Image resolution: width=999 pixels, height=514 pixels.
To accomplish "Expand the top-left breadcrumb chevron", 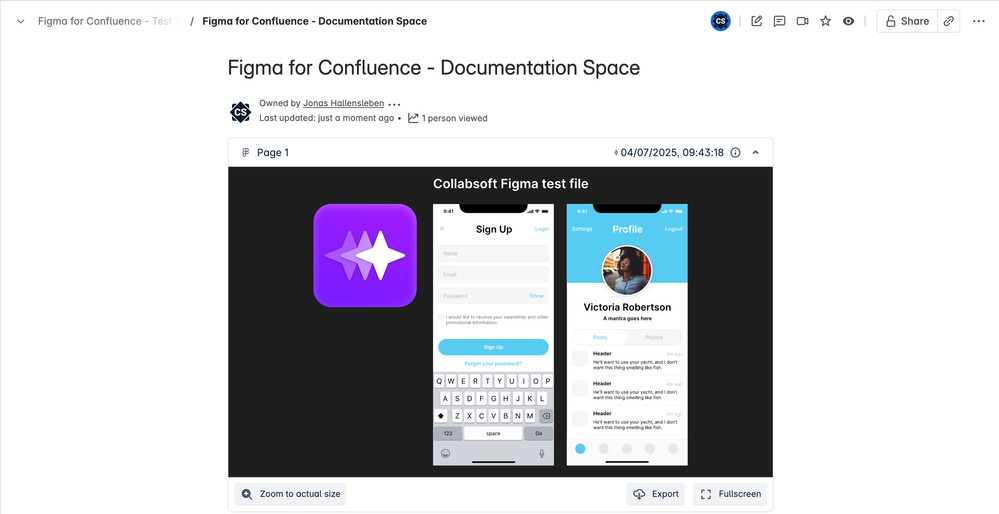I will click(x=20, y=21).
